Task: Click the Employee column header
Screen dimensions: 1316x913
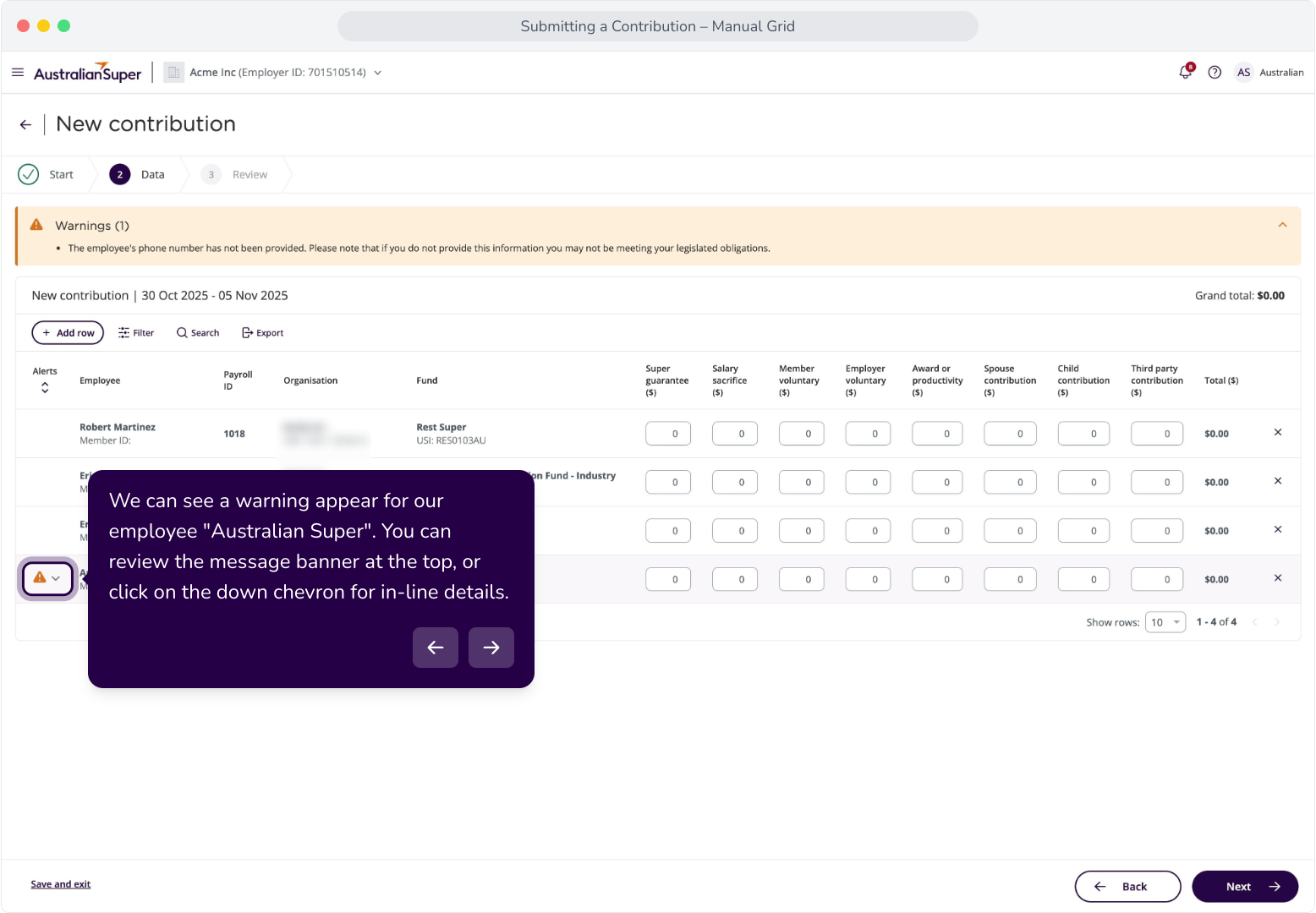Action: pos(100,380)
